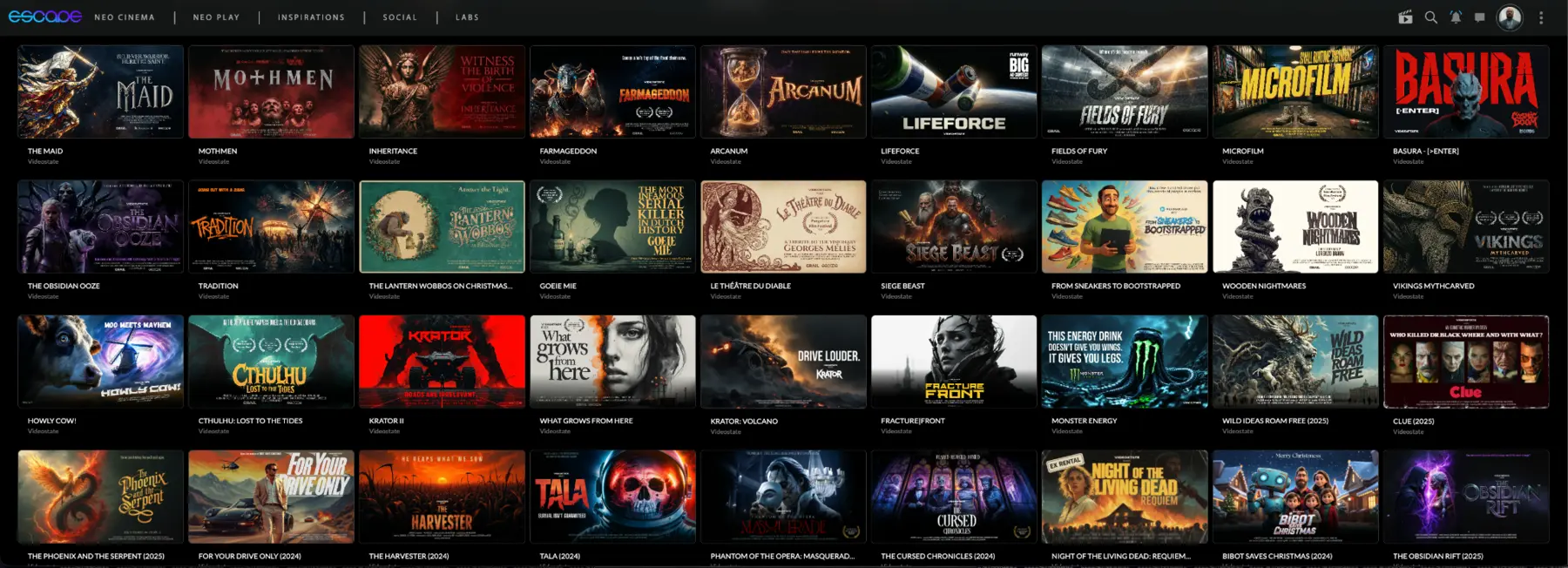1568x568 pixels.
Task: Open the Fracture|Front poster
Action: pyautogui.click(x=955, y=362)
